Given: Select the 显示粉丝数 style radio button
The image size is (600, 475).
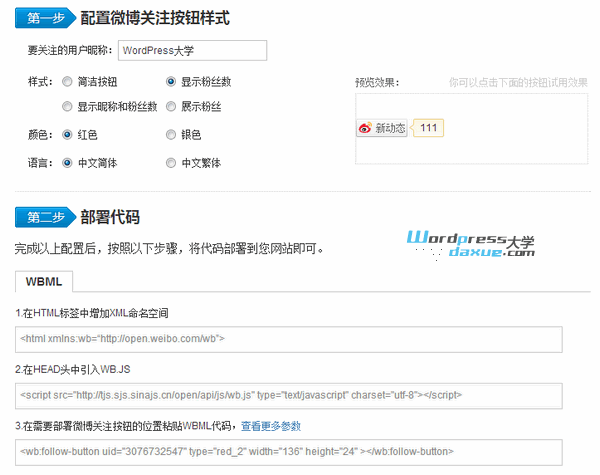Looking at the screenshot, I should pos(171,82).
